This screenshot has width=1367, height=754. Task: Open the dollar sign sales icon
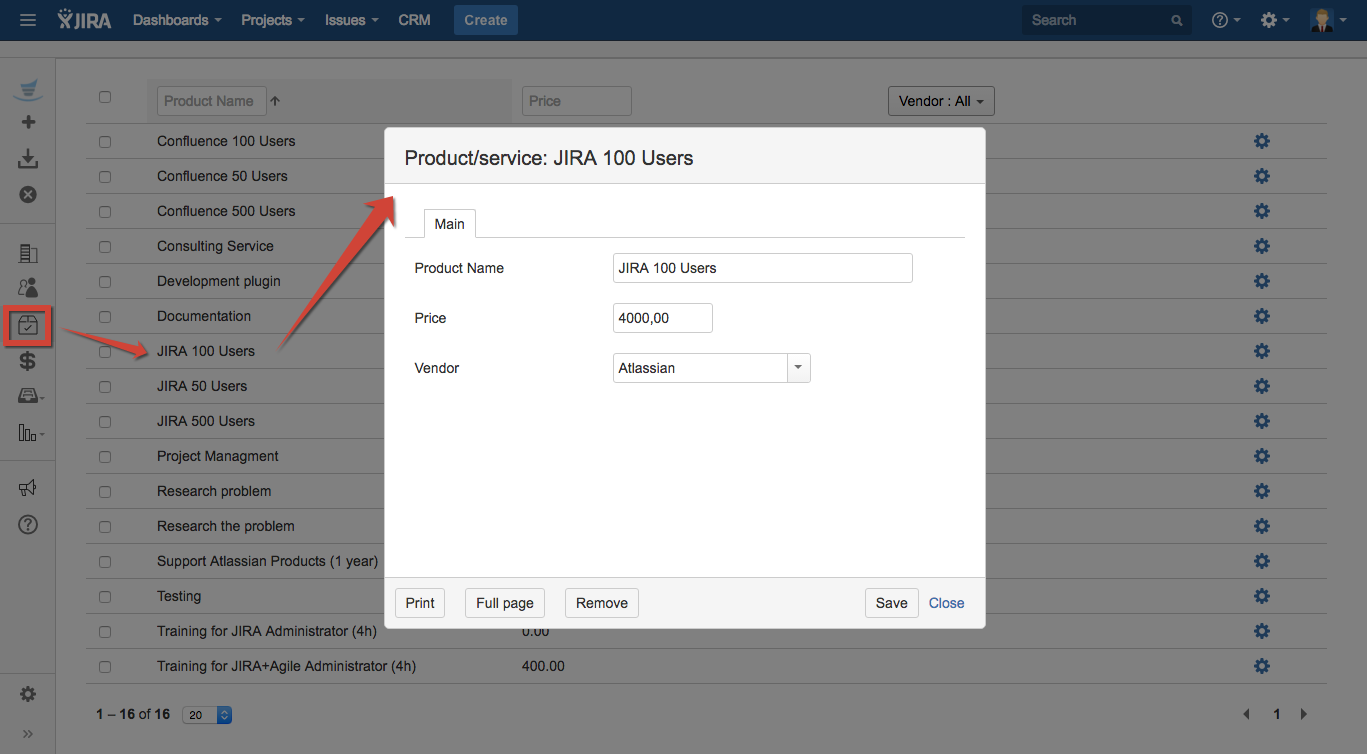click(x=28, y=361)
